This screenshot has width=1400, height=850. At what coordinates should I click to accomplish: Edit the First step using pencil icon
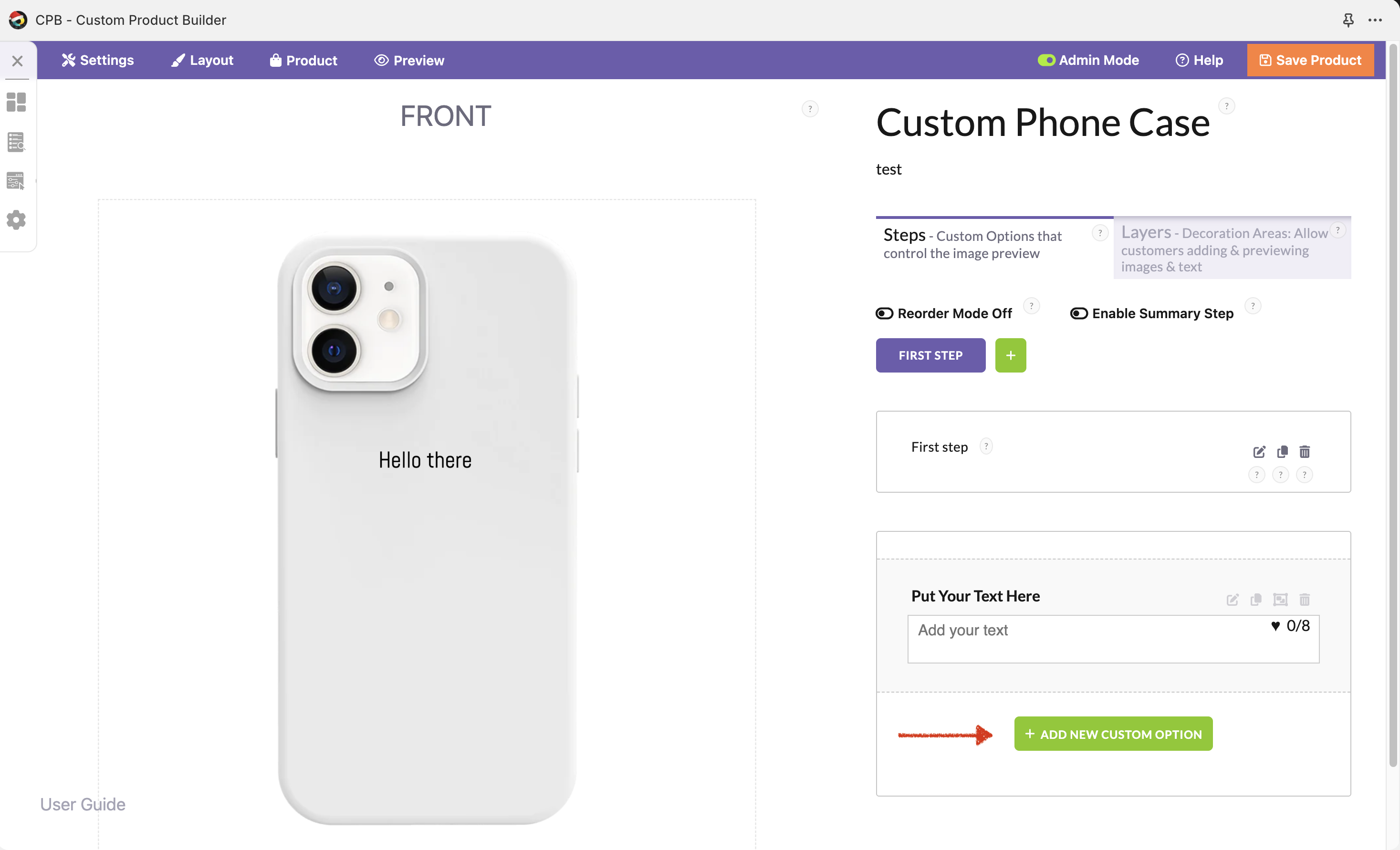(x=1259, y=452)
